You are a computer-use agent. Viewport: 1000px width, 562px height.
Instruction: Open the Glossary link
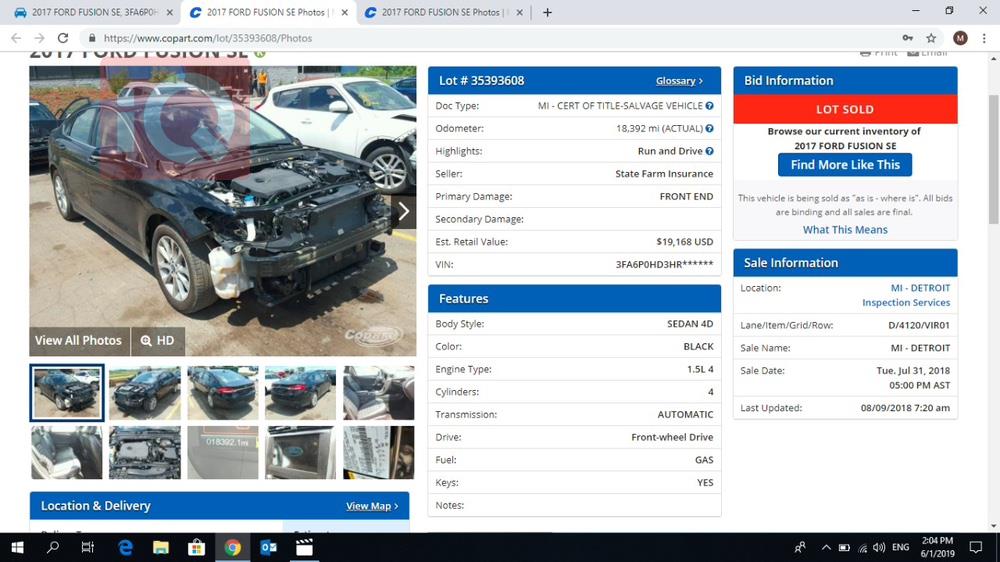pyautogui.click(x=679, y=81)
